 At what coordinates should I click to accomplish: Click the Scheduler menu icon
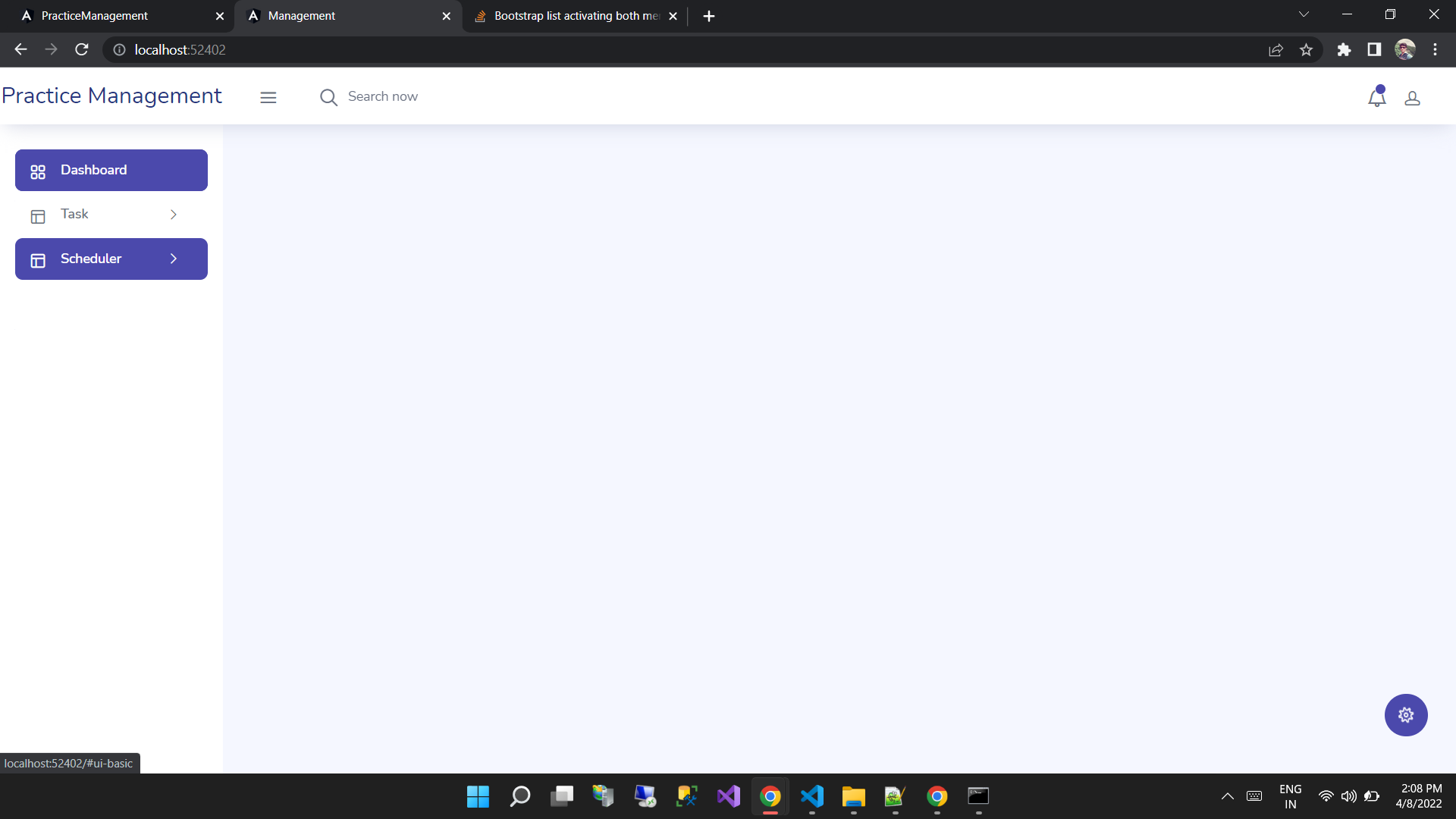tap(37, 260)
